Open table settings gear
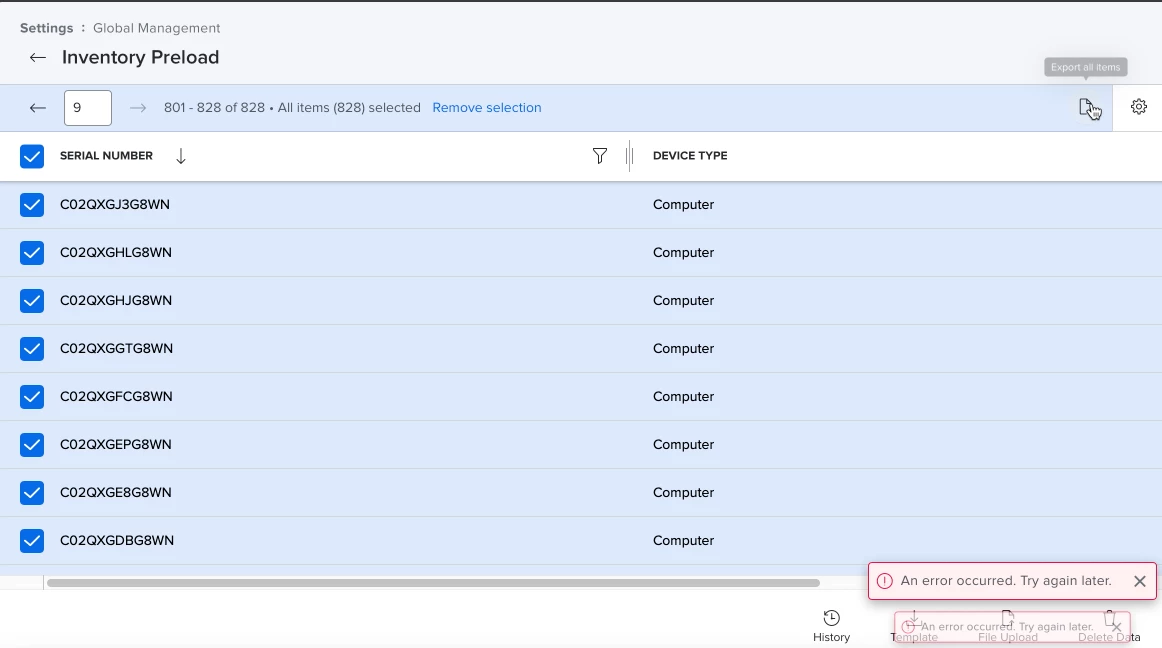1162x648 pixels. tap(1139, 107)
